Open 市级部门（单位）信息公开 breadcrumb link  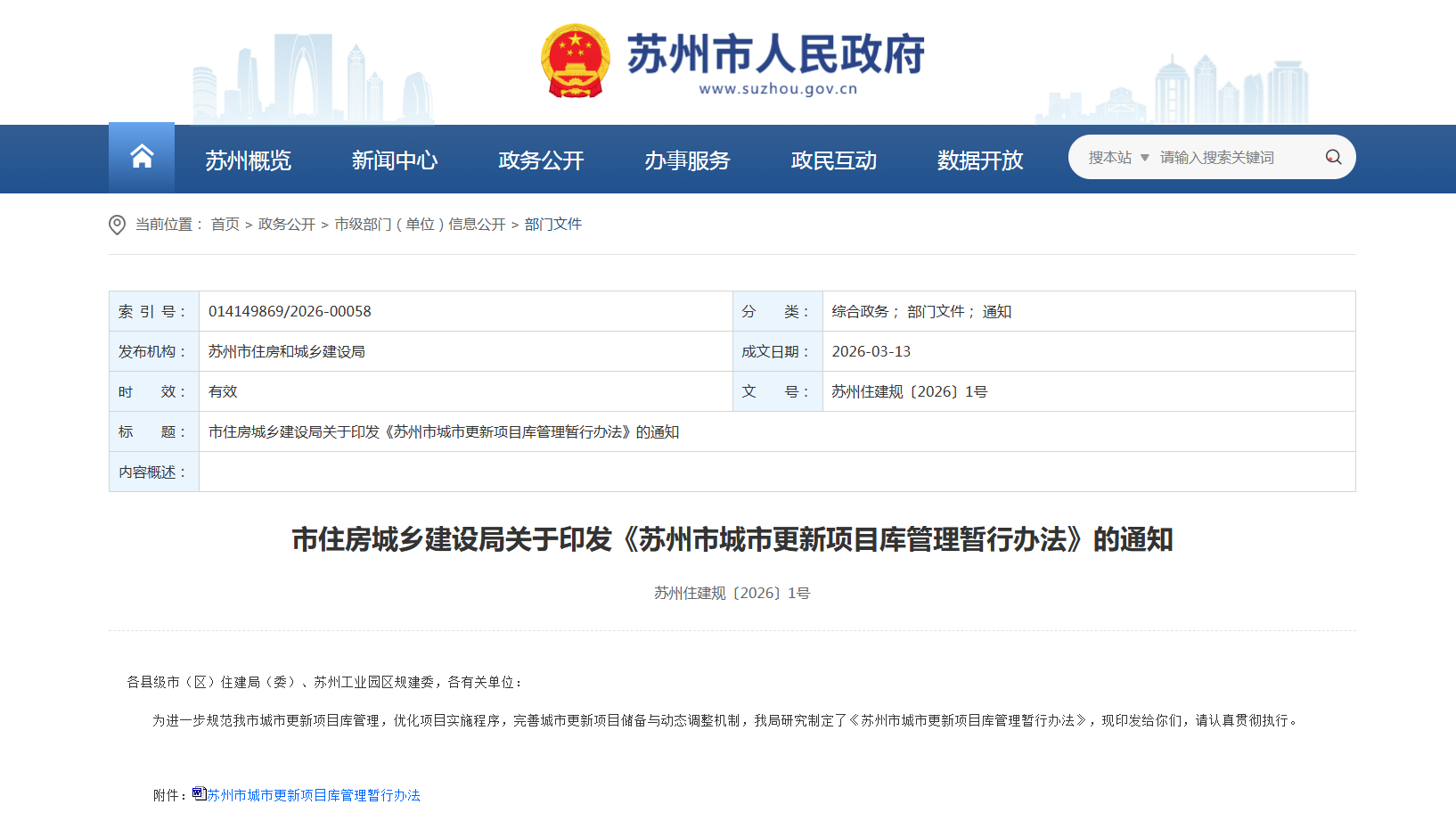click(420, 225)
